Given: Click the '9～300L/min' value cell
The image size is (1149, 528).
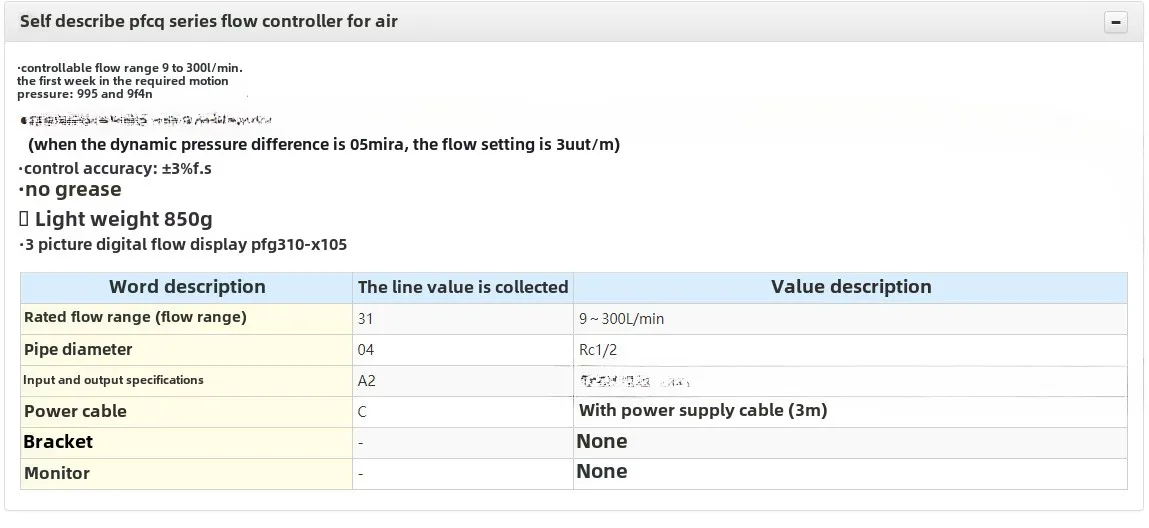Looking at the screenshot, I should point(621,319).
